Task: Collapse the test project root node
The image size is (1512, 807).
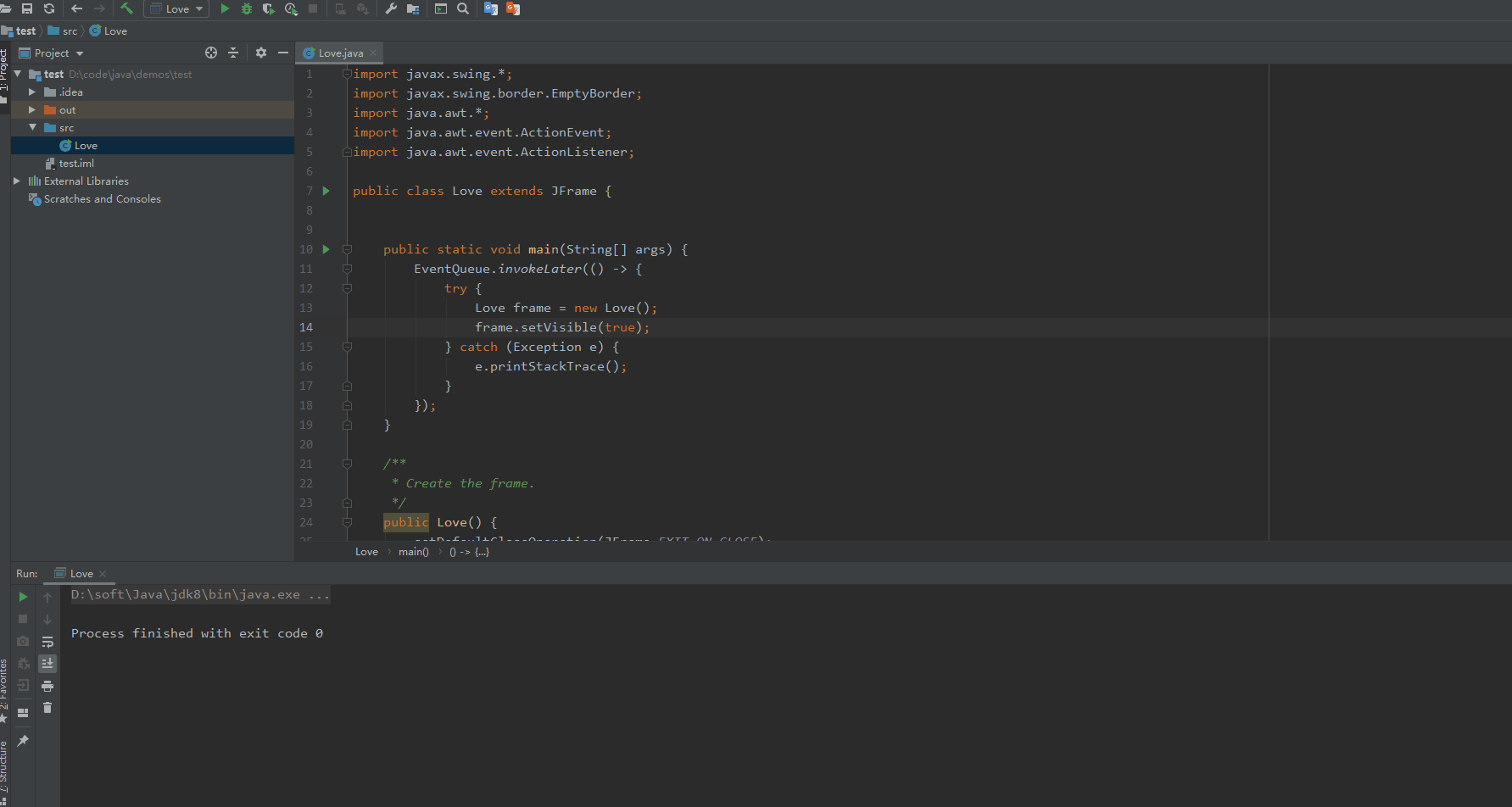Action: [18, 74]
